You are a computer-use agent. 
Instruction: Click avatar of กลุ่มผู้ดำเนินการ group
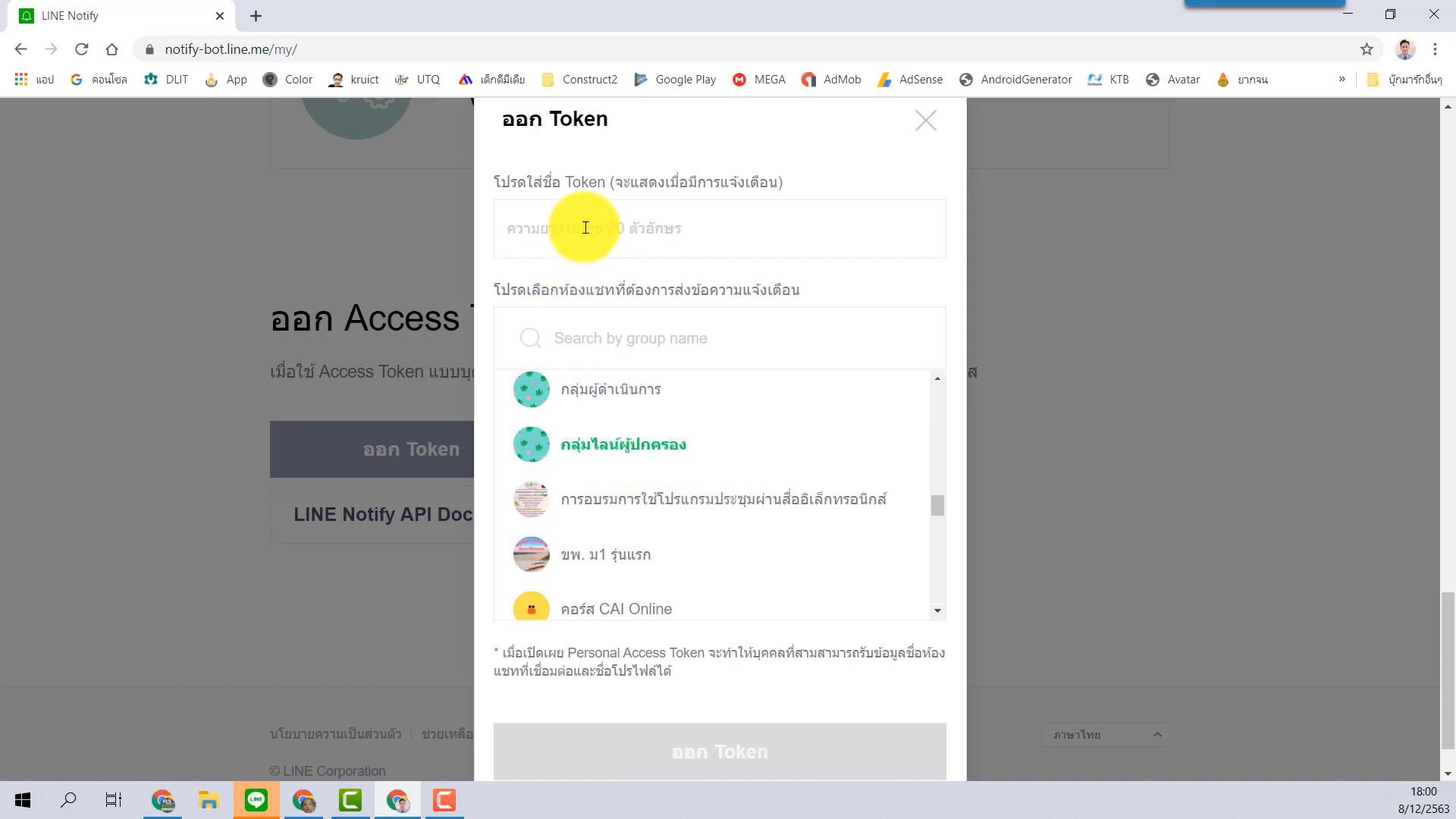(531, 389)
